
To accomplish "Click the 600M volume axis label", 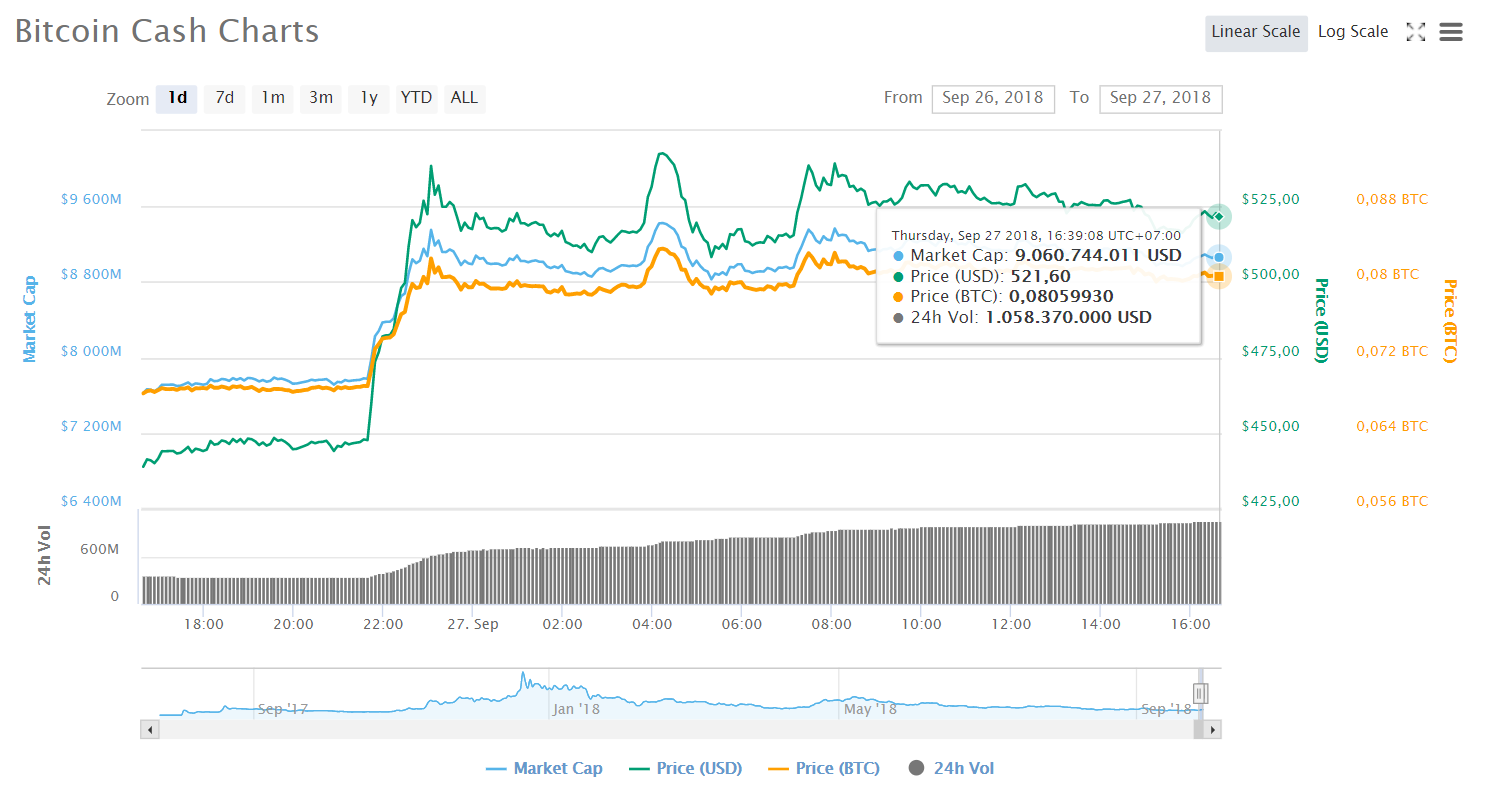I will (x=100, y=550).
